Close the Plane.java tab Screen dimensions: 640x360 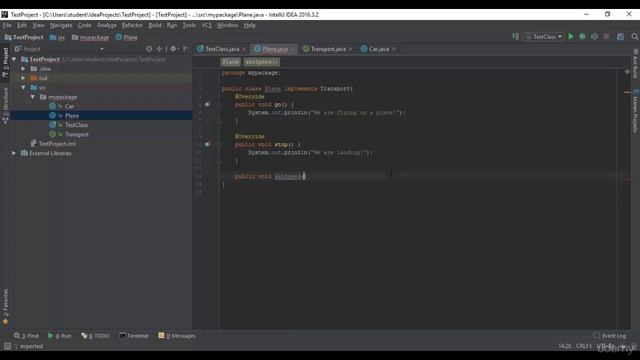[292, 49]
